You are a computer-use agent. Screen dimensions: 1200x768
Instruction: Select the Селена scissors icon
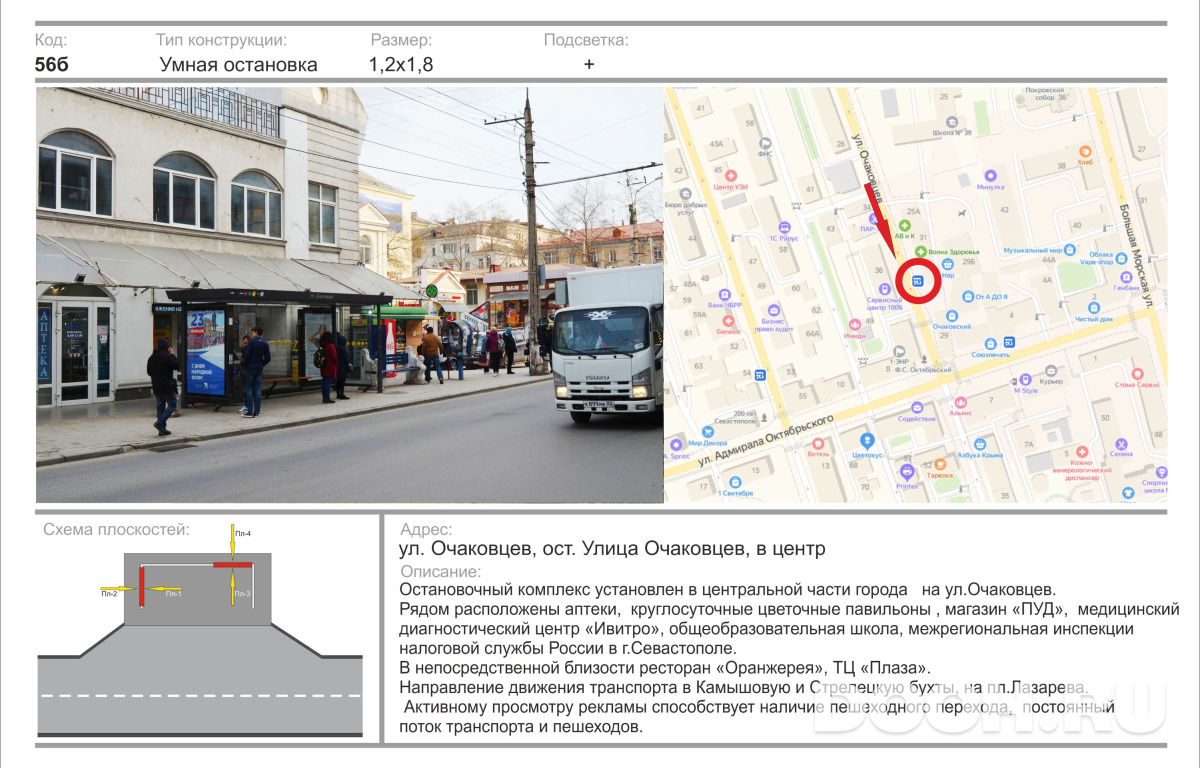(x=1121, y=443)
